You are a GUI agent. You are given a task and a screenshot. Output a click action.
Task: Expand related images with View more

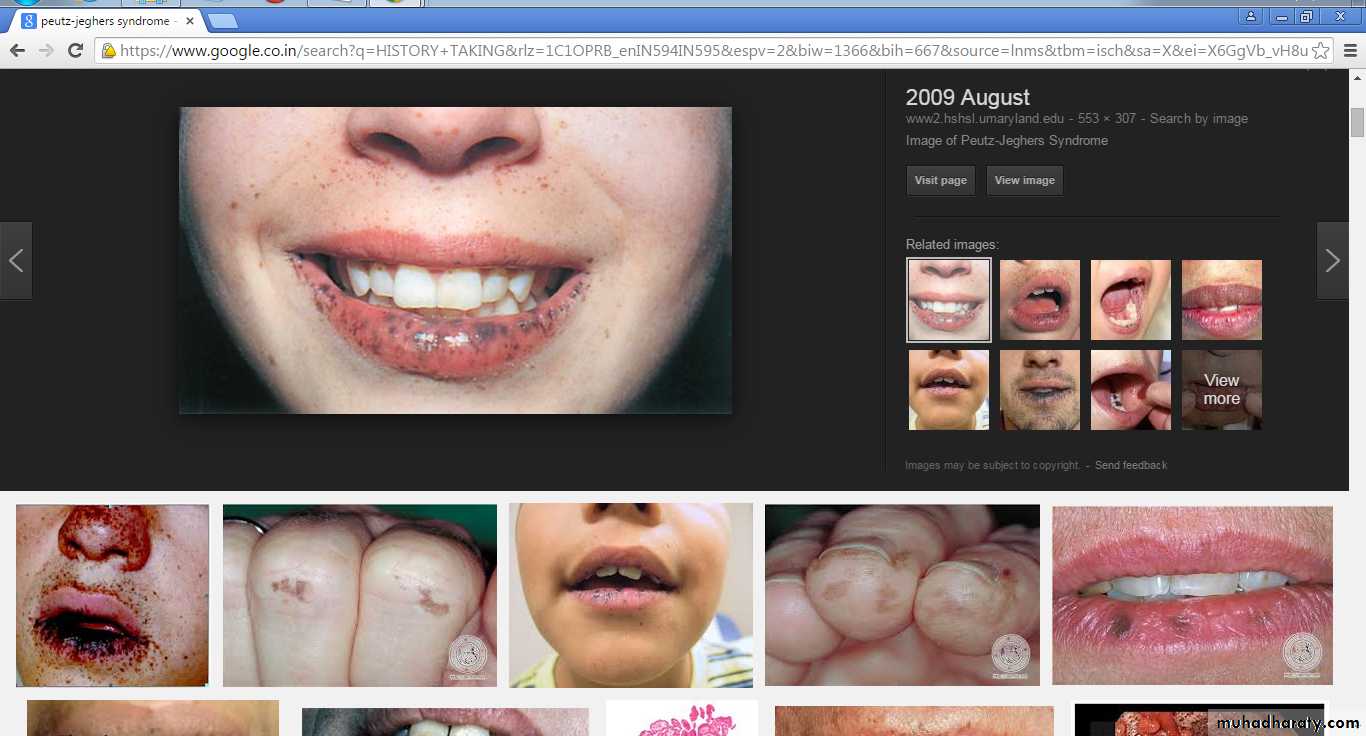click(1221, 390)
